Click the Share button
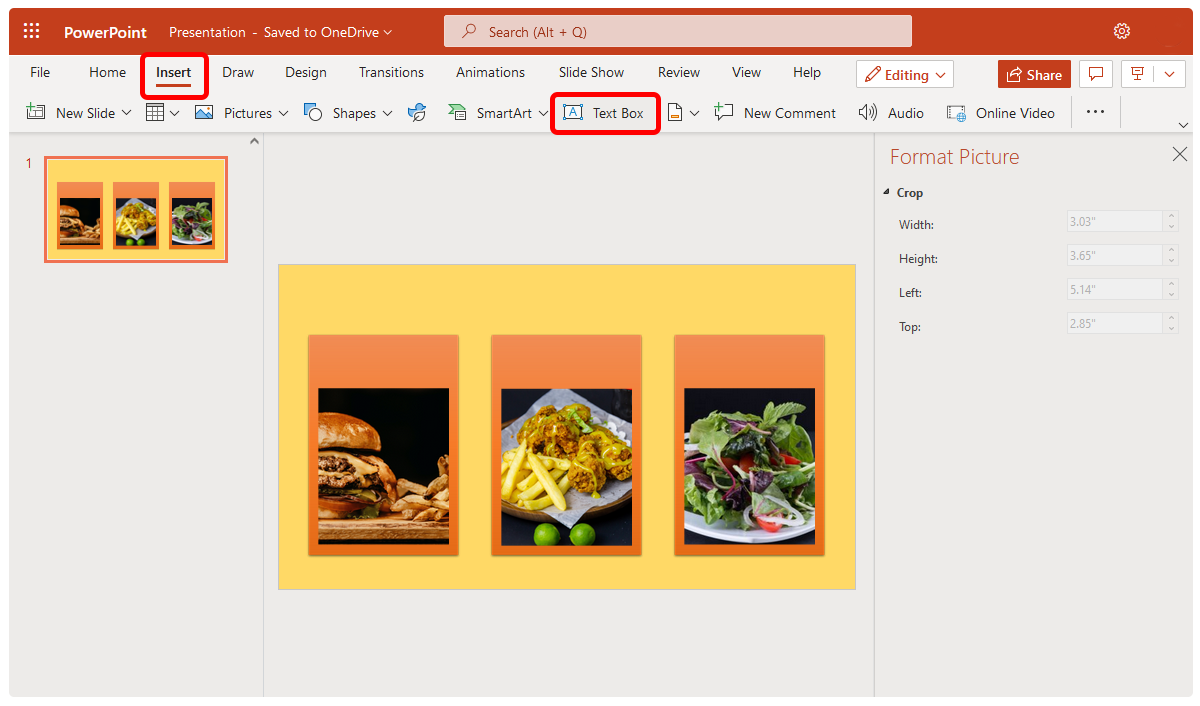This screenshot has width=1200, height=706. tap(1034, 73)
